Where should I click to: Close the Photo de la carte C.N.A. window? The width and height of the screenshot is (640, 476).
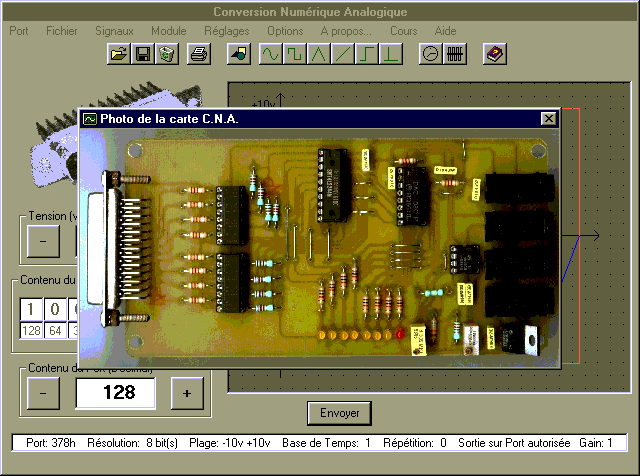(549, 119)
